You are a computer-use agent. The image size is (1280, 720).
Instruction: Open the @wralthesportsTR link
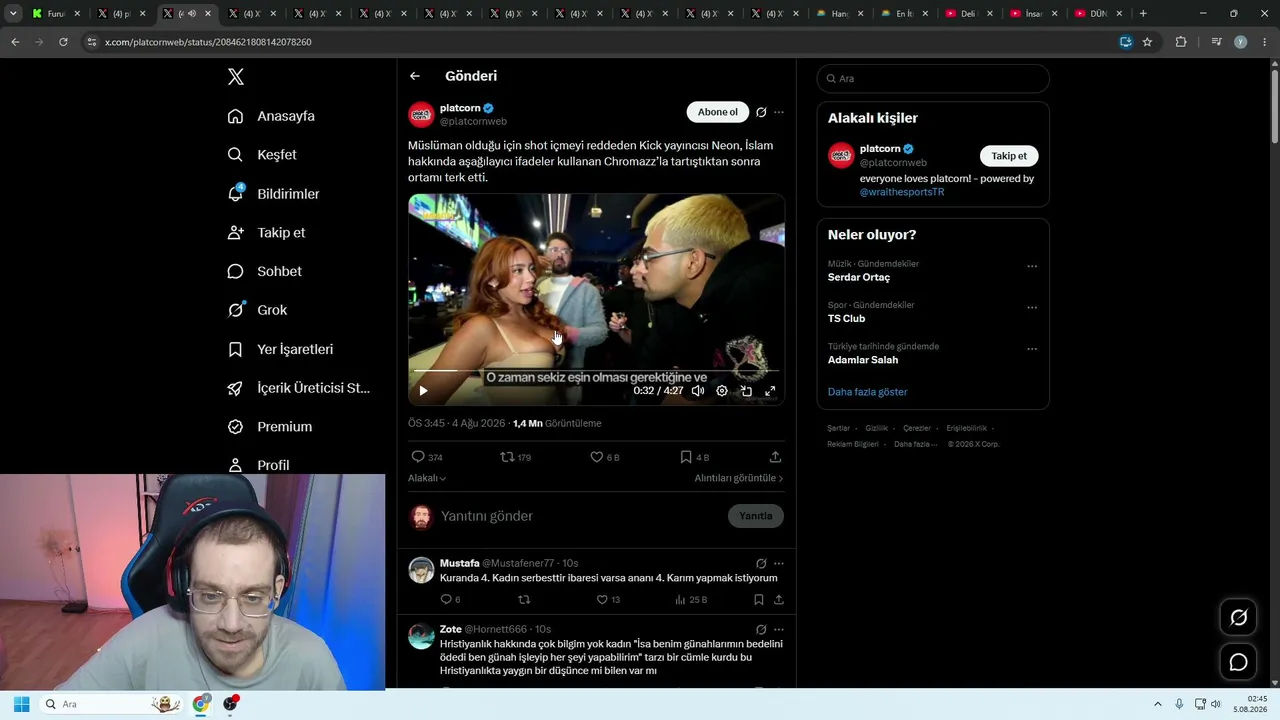tap(902, 192)
